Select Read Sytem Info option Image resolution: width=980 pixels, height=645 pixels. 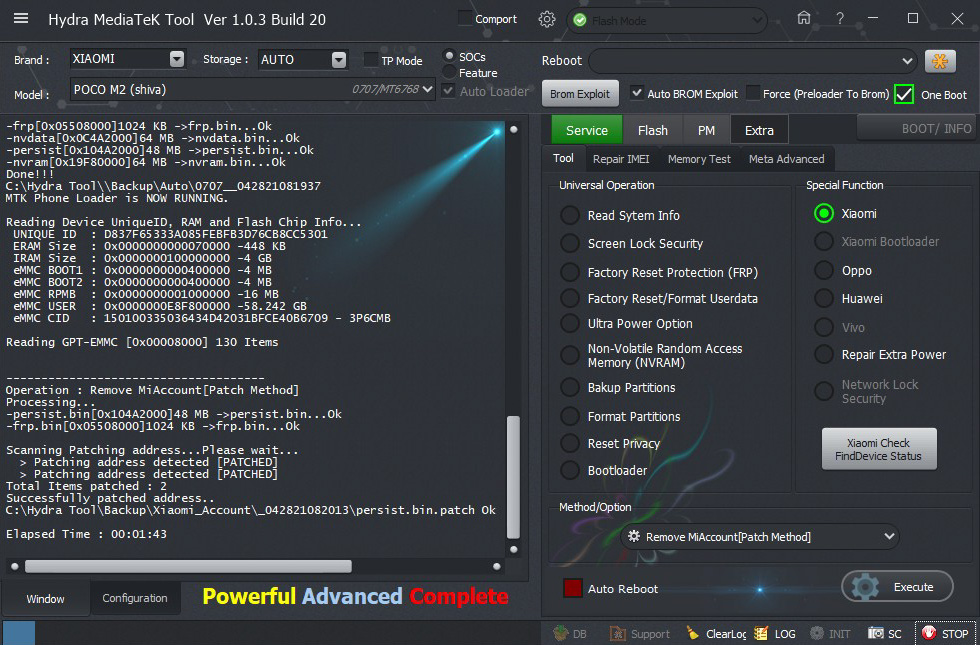click(569, 215)
